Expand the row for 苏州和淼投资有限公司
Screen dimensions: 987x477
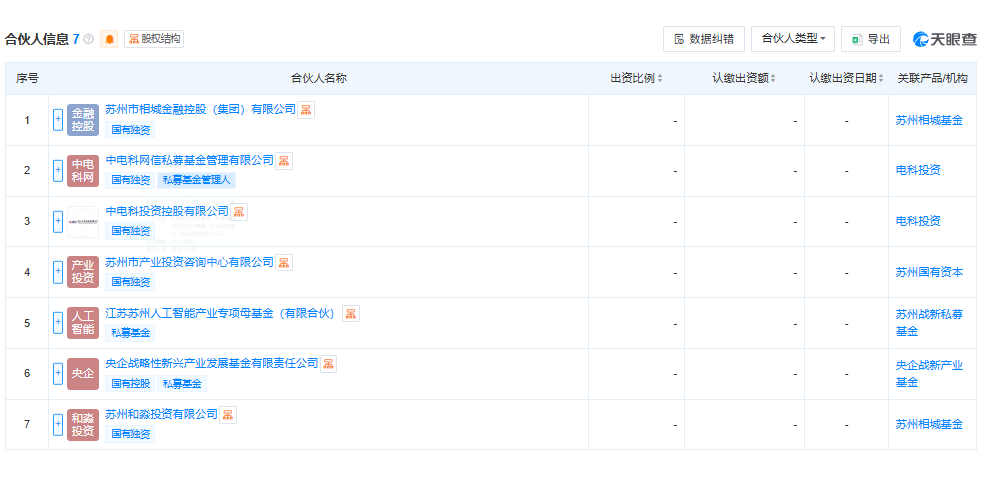click(58, 425)
